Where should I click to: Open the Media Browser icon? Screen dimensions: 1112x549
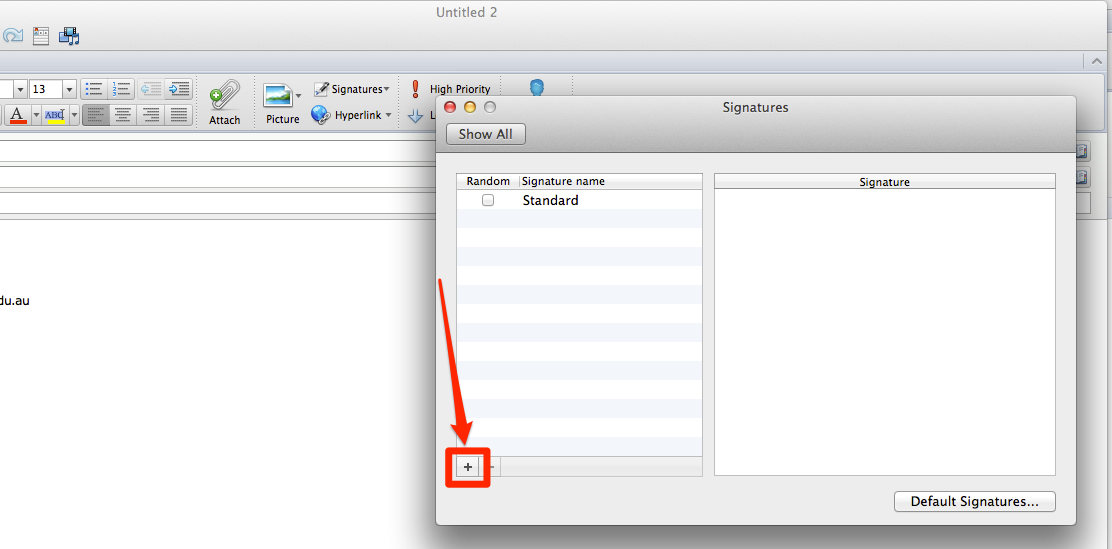point(69,35)
